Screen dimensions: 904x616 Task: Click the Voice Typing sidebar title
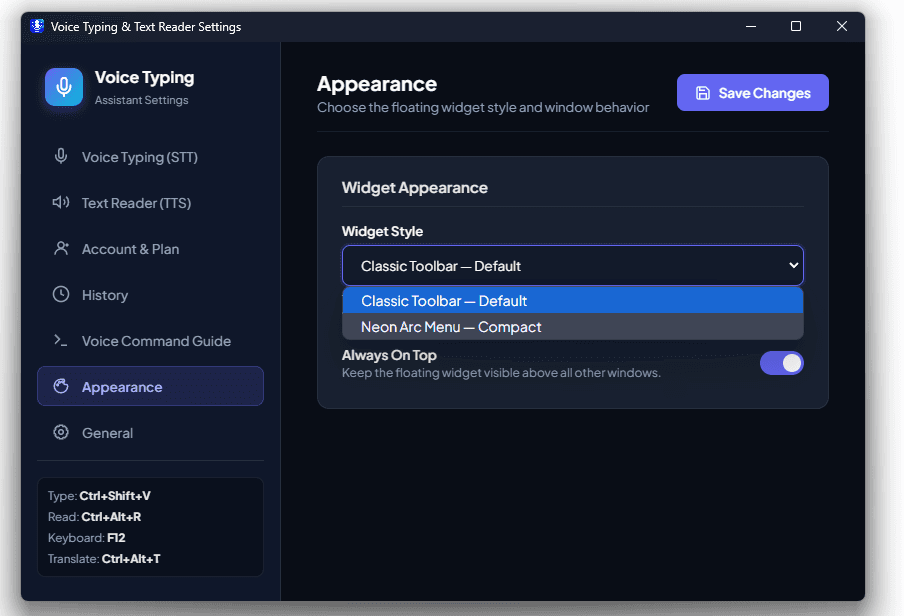[144, 77]
